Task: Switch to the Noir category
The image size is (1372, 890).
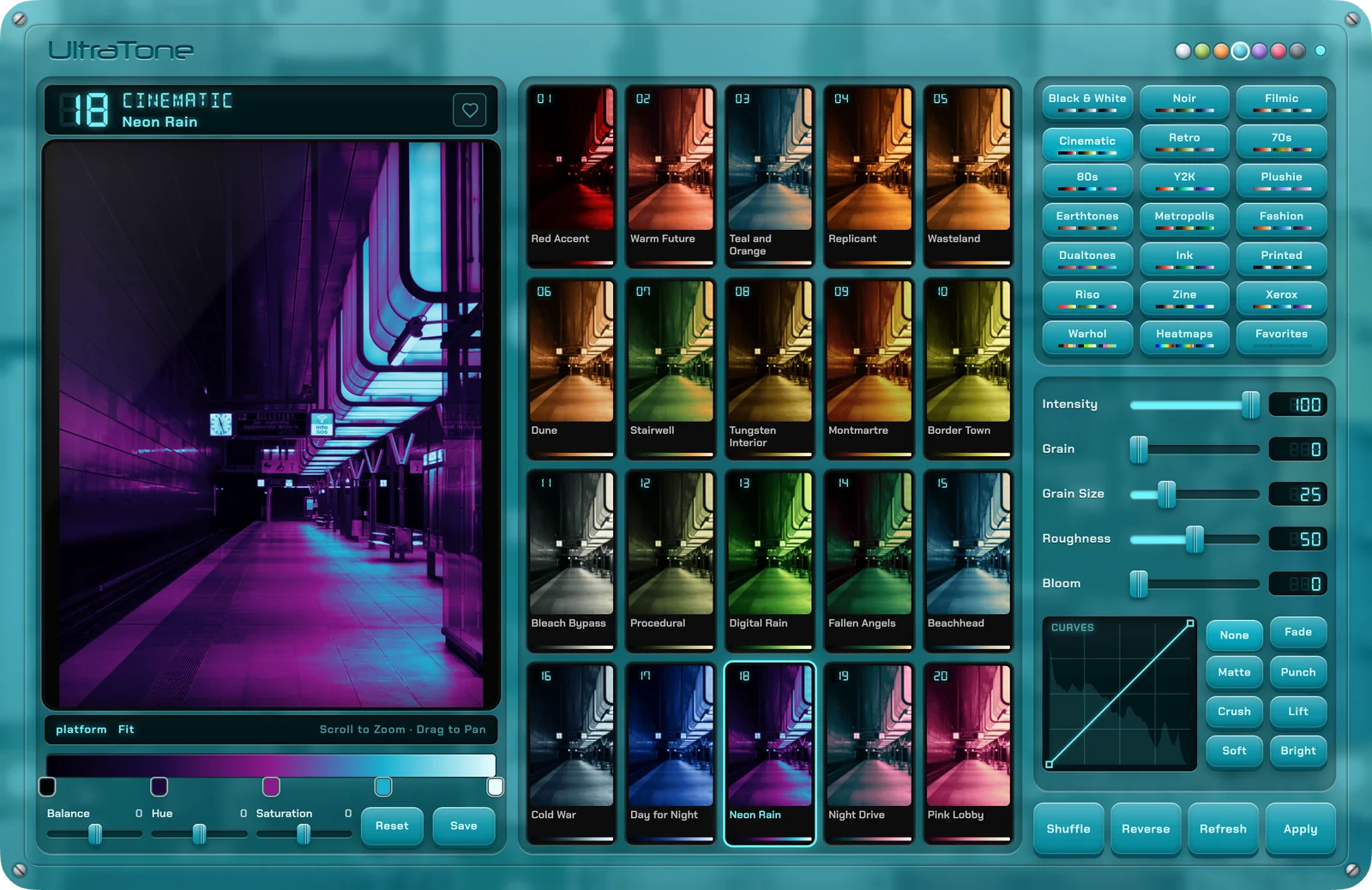Action: [x=1184, y=102]
